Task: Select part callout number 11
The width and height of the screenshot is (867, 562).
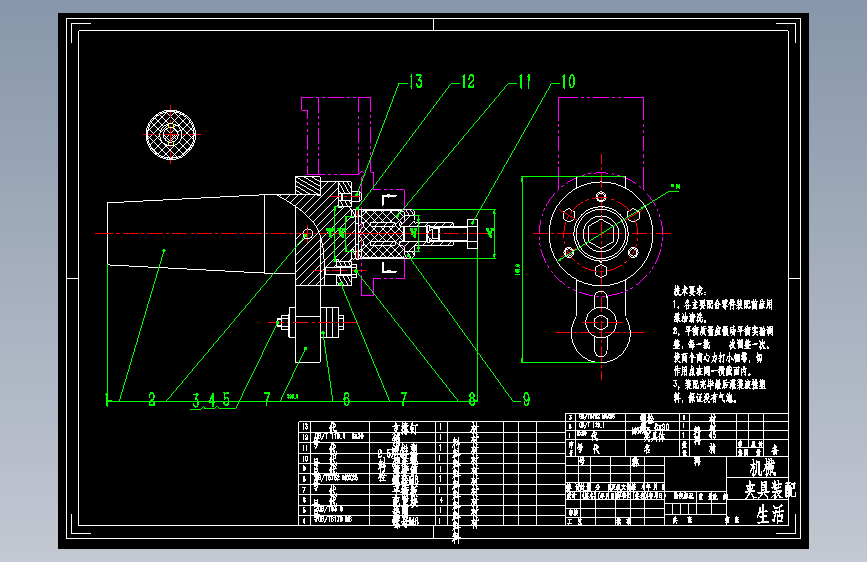Action: point(525,82)
